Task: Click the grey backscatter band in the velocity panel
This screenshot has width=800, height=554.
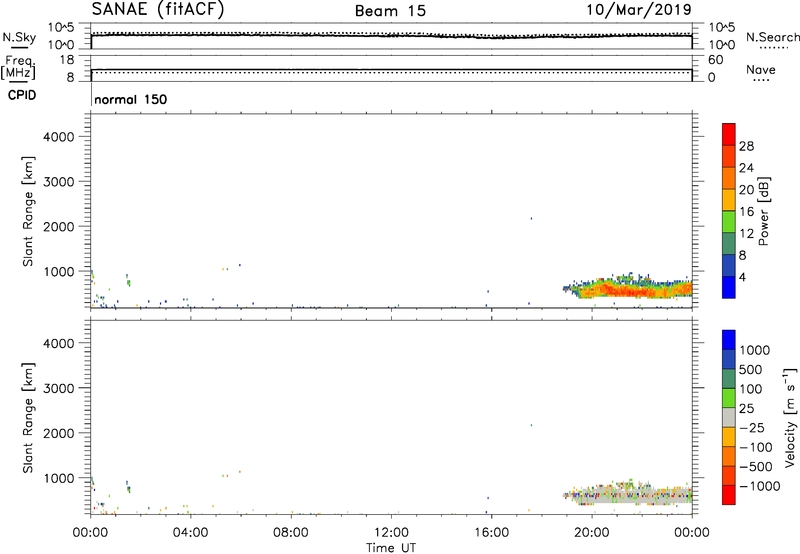Action: point(630,495)
